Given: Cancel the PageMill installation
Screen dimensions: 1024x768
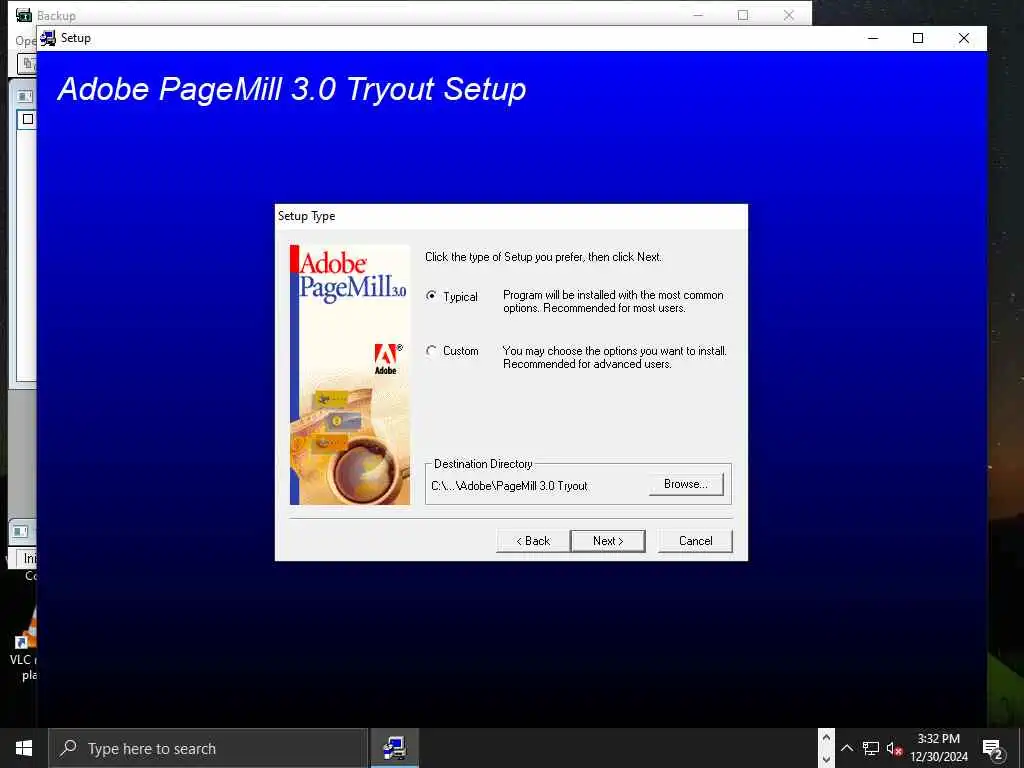Looking at the screenshot, I should point(696,541).
